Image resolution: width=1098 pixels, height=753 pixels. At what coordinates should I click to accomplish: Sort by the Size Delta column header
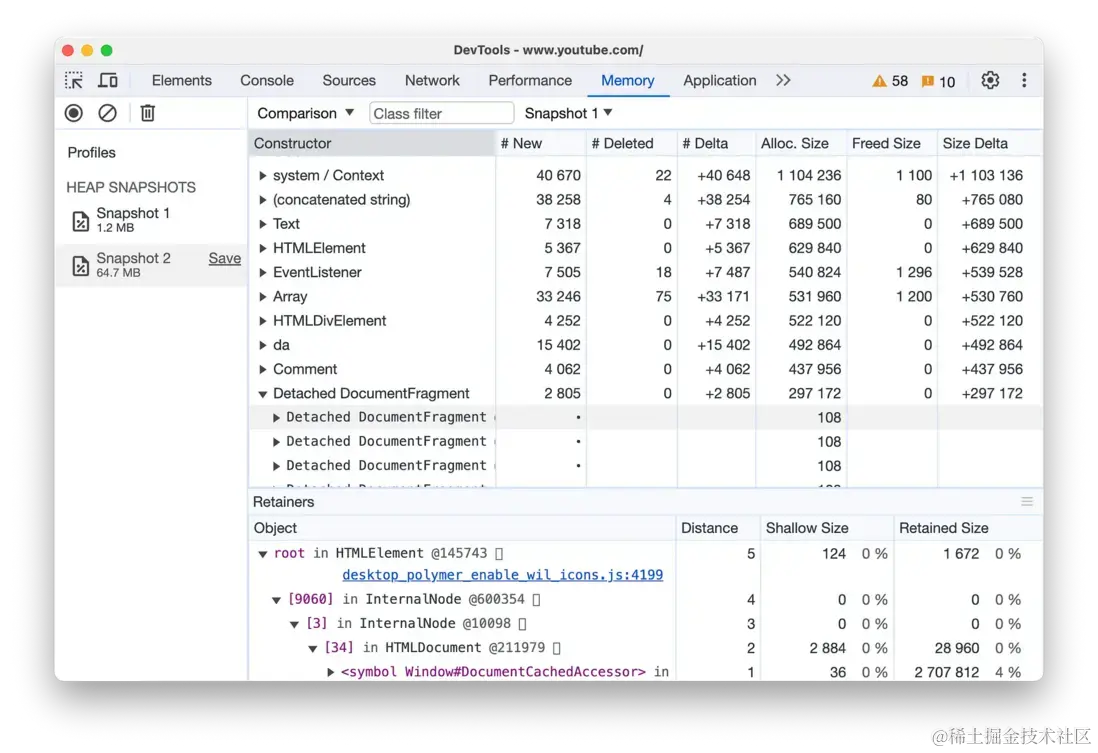click(989, 144)
